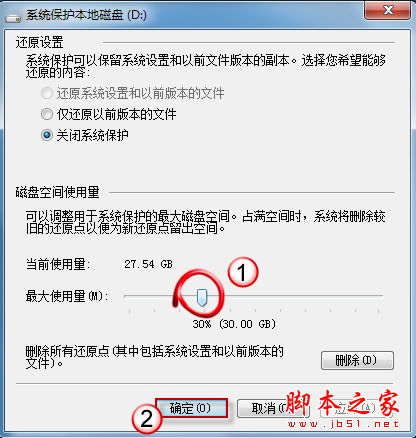This screenshot has height=438, width=416.
Task: Click the slider track right of the thumb
Action: click(x=295, y=296)
